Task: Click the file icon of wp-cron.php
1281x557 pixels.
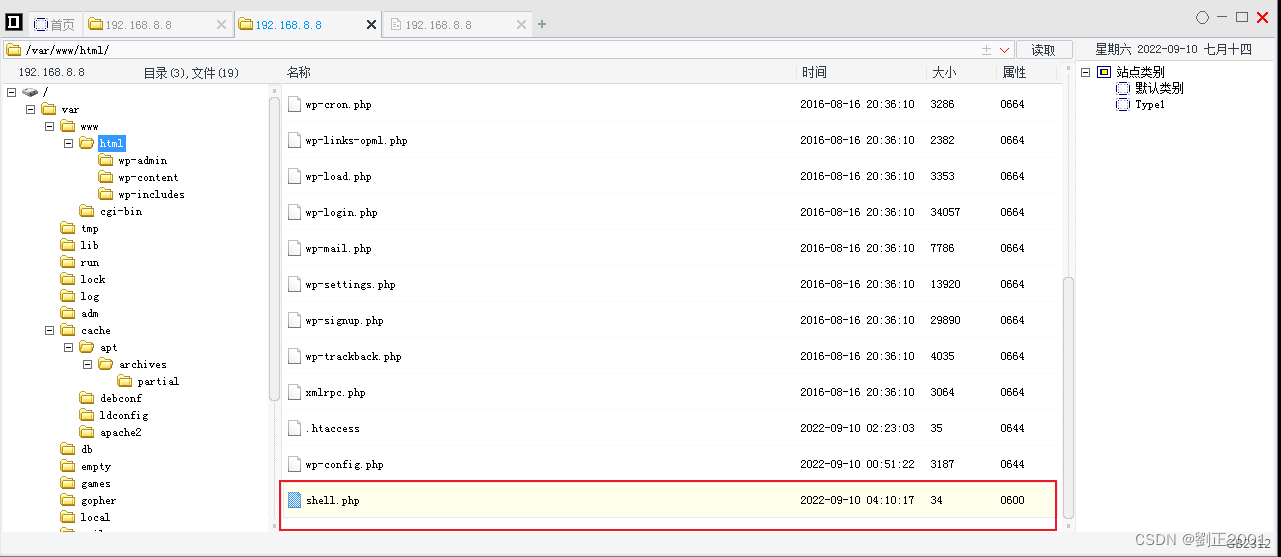Action: tap(294, 104)
